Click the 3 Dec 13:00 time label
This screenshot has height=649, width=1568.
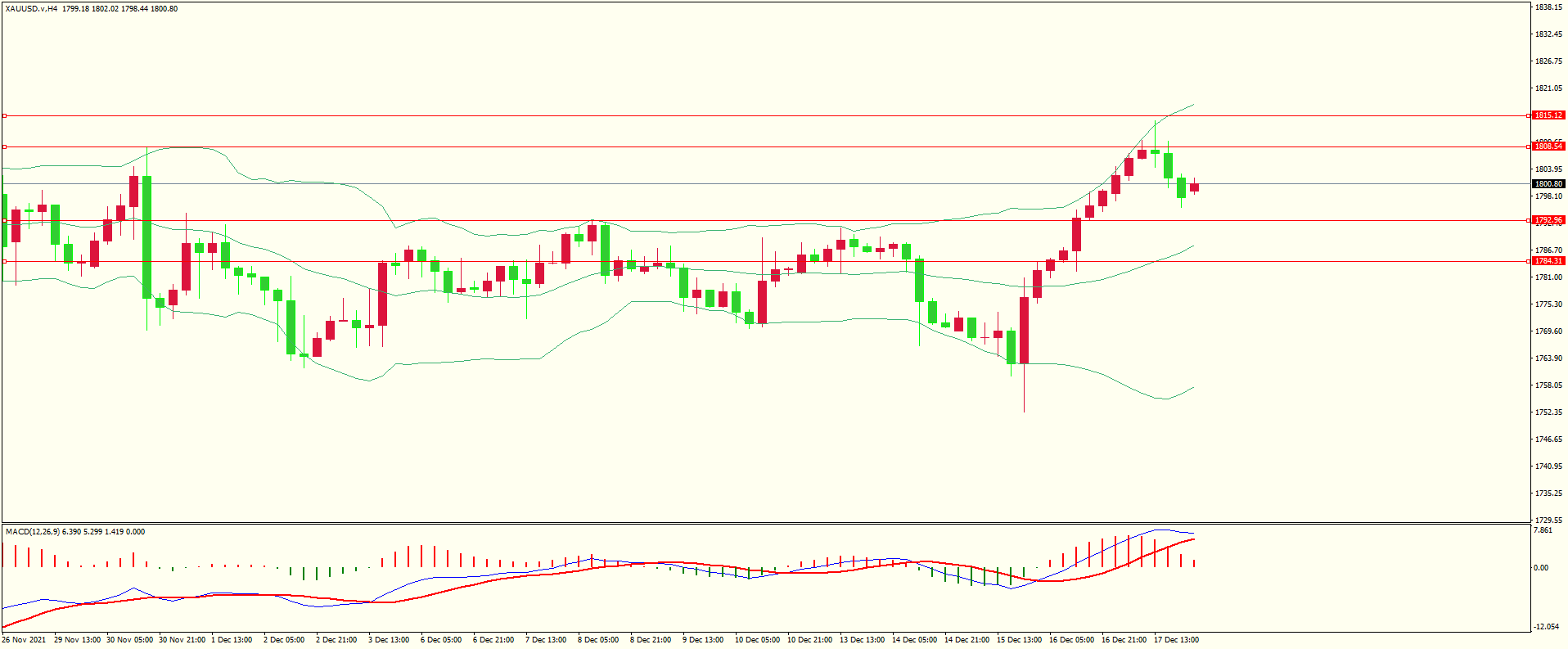click(389, 640)
